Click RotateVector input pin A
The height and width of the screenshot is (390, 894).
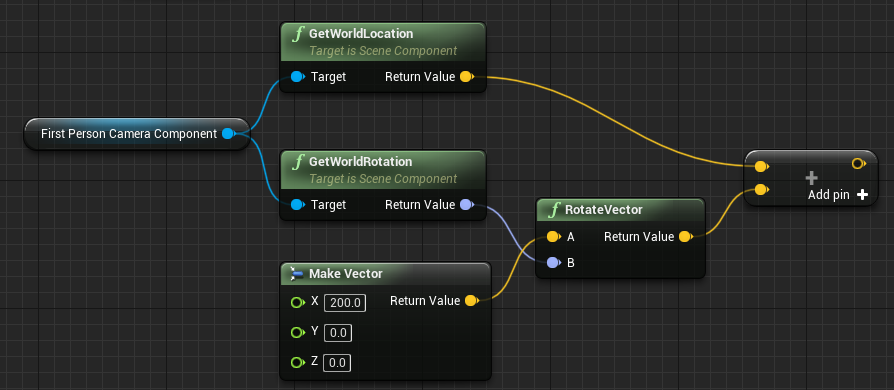554,236
